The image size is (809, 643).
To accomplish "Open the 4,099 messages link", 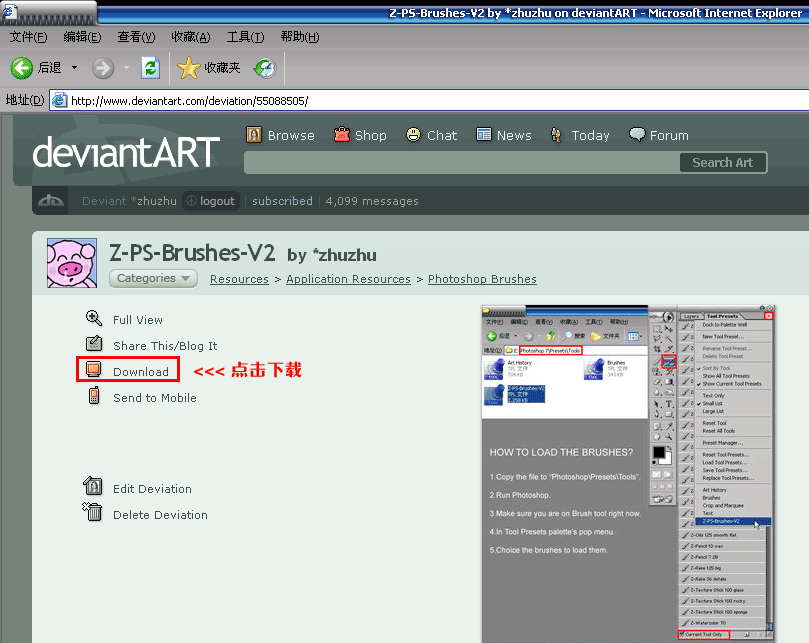I will point(372,201).
